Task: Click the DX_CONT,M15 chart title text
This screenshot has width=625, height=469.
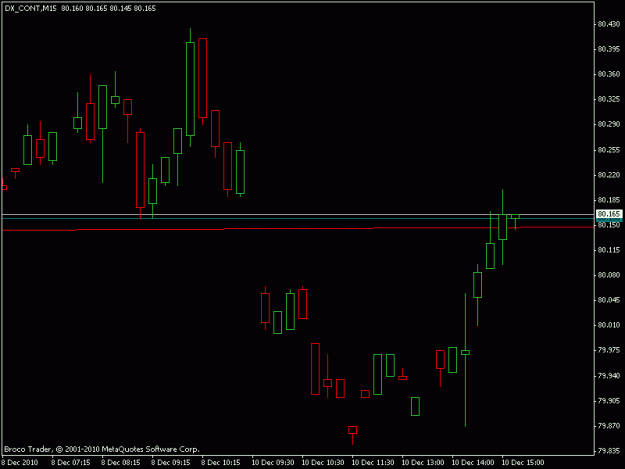Action: coord(30,8)
